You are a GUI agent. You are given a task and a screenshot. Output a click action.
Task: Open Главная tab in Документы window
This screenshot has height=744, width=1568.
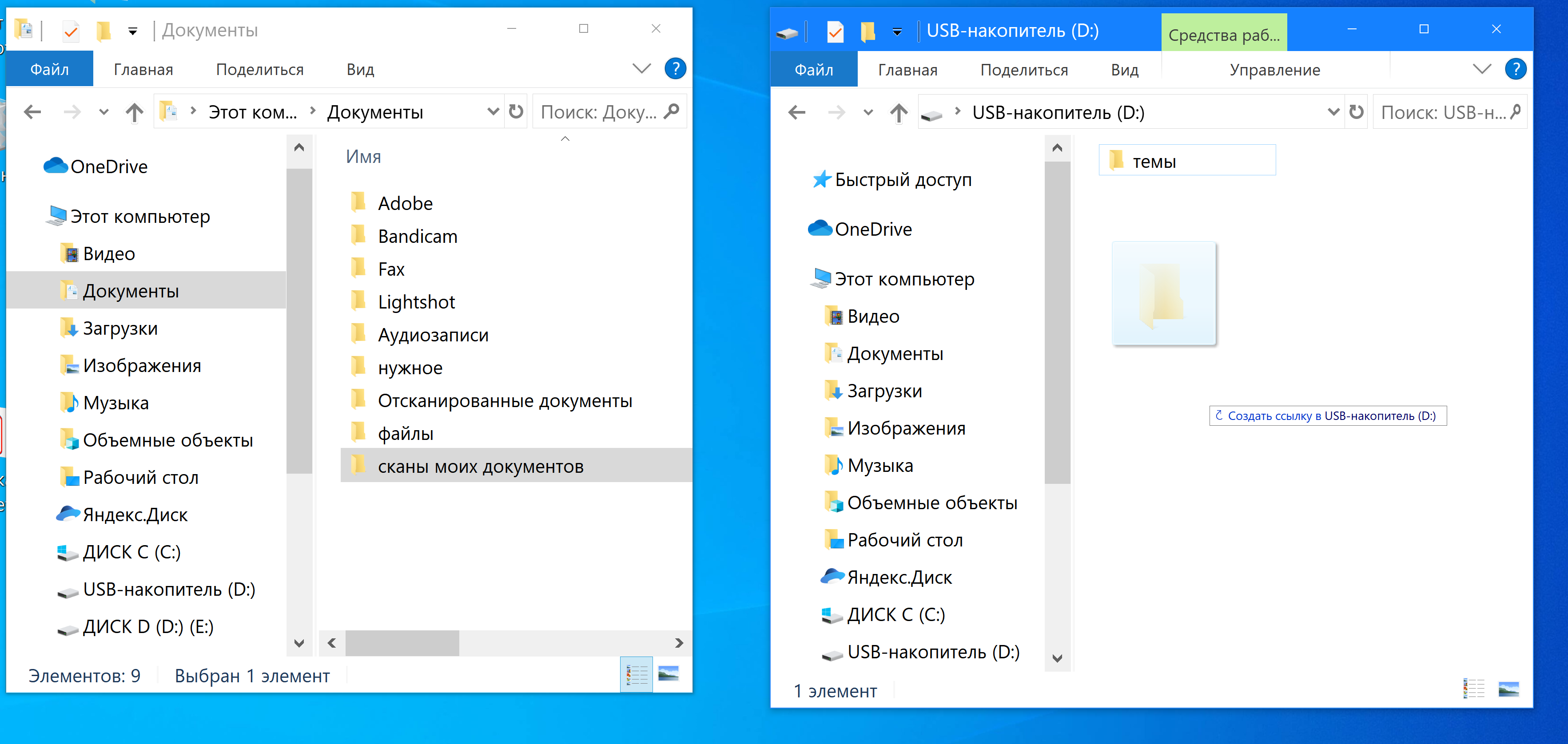(143, 69)
